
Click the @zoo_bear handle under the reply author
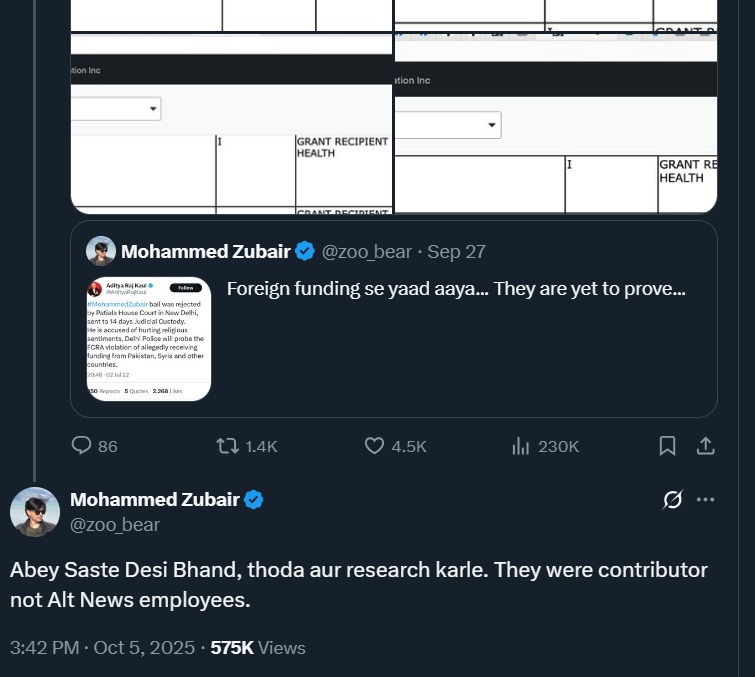115,525
